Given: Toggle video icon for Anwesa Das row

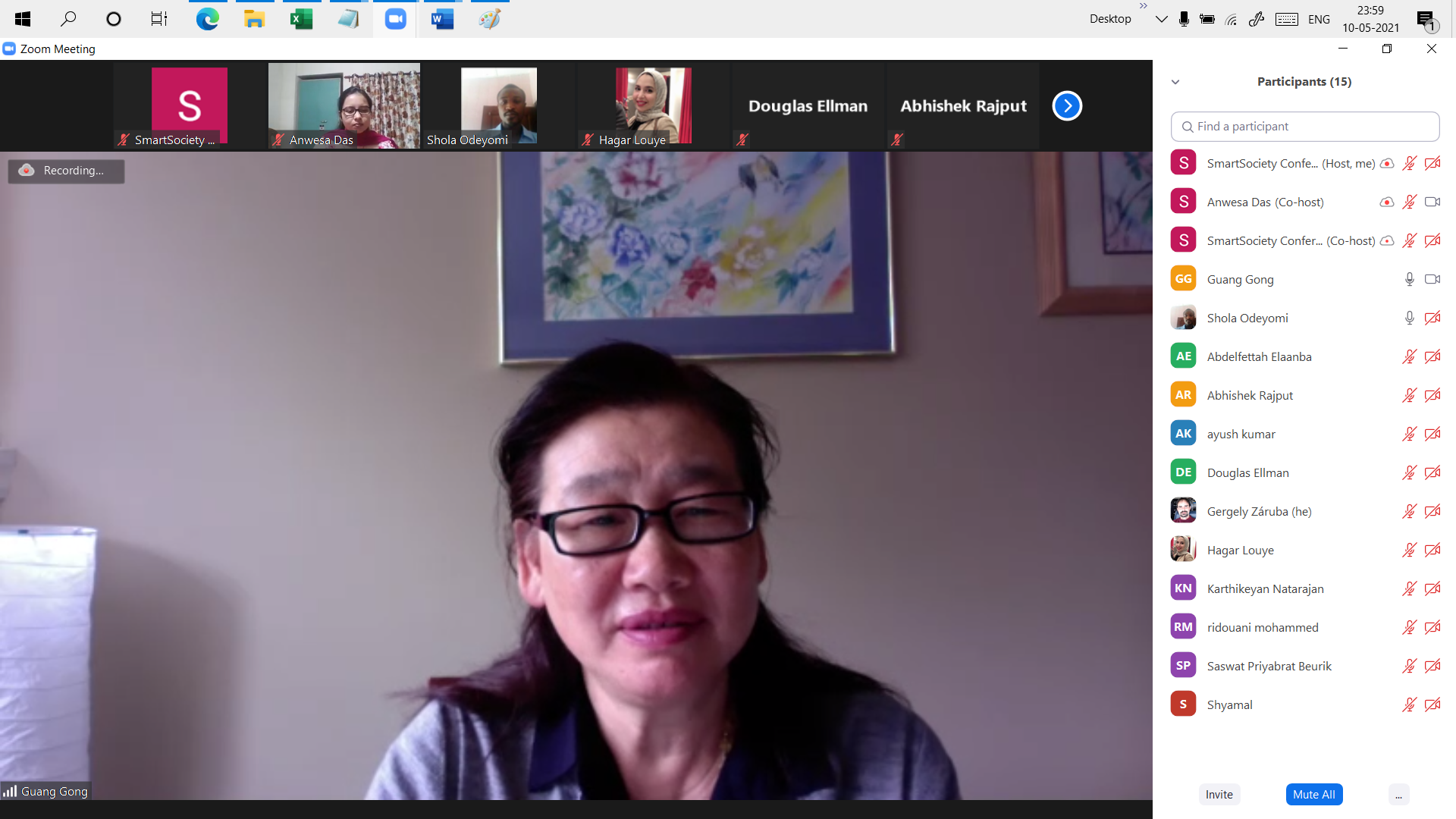Looking at the screenshot, I should tap(1432, 202).
